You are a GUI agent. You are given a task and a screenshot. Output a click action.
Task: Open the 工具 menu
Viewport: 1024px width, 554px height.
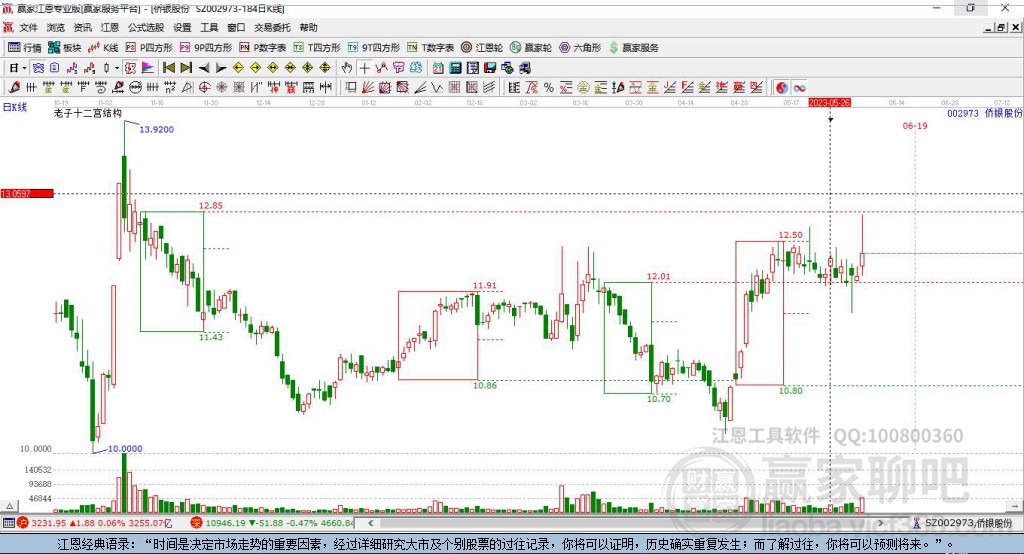(209, 27)
